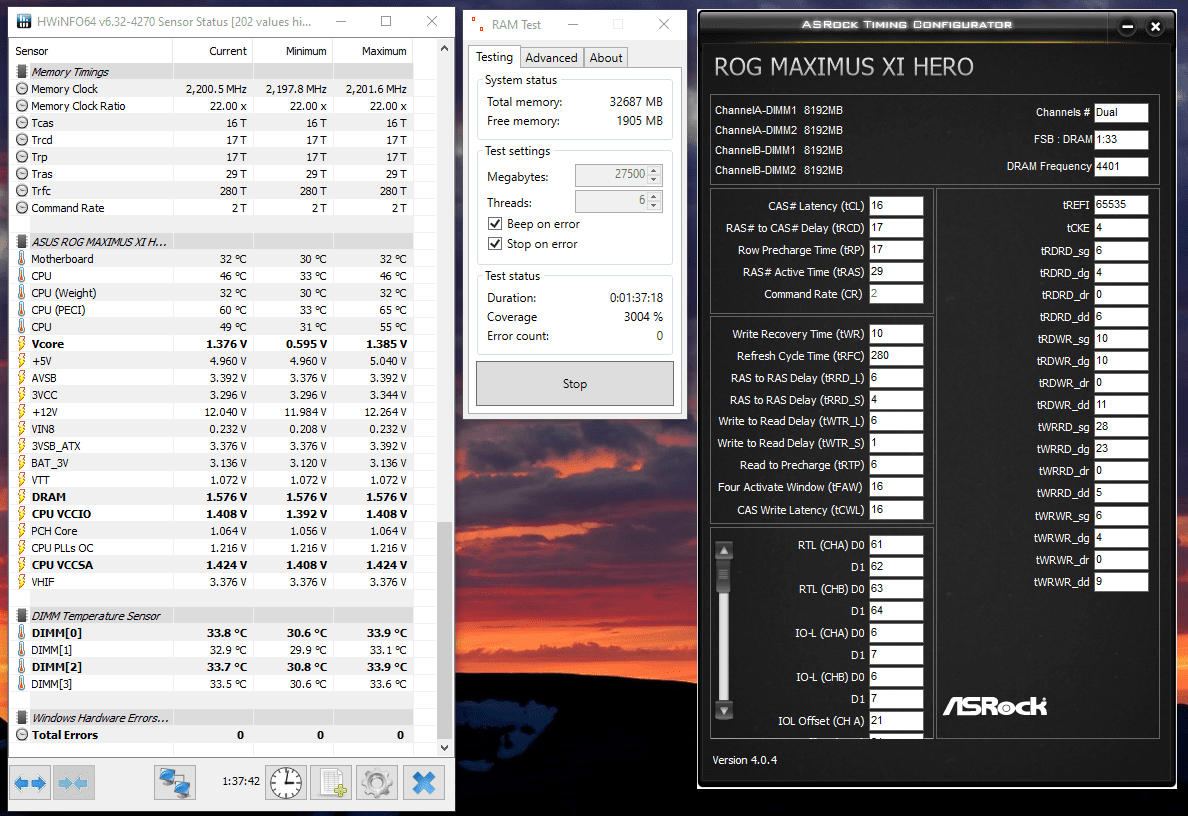Click the lightning icon beside DRAM voltage
Viewport: 1188px width, 816px height.
[x=22, y=497]
